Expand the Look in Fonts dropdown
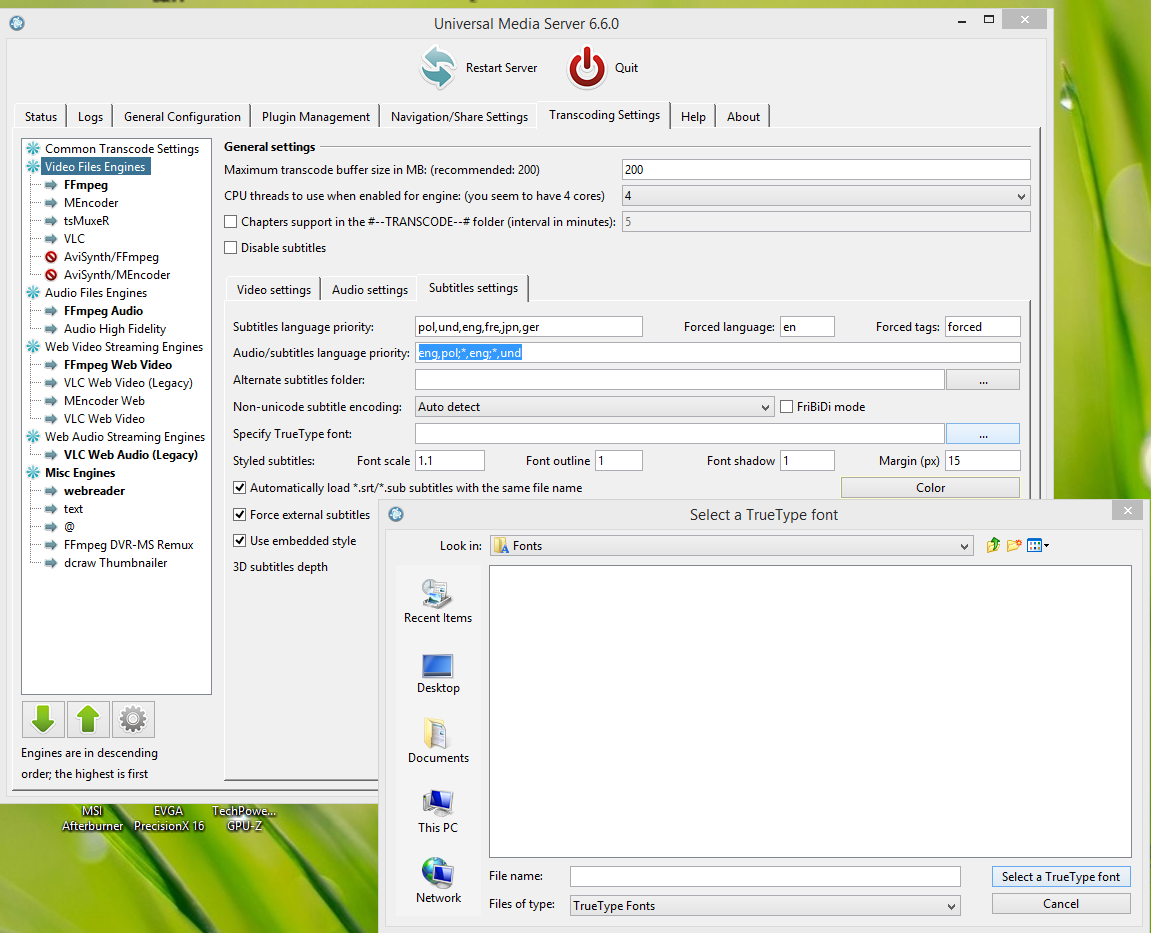The image size is (1151, 933). coord(732,545)
